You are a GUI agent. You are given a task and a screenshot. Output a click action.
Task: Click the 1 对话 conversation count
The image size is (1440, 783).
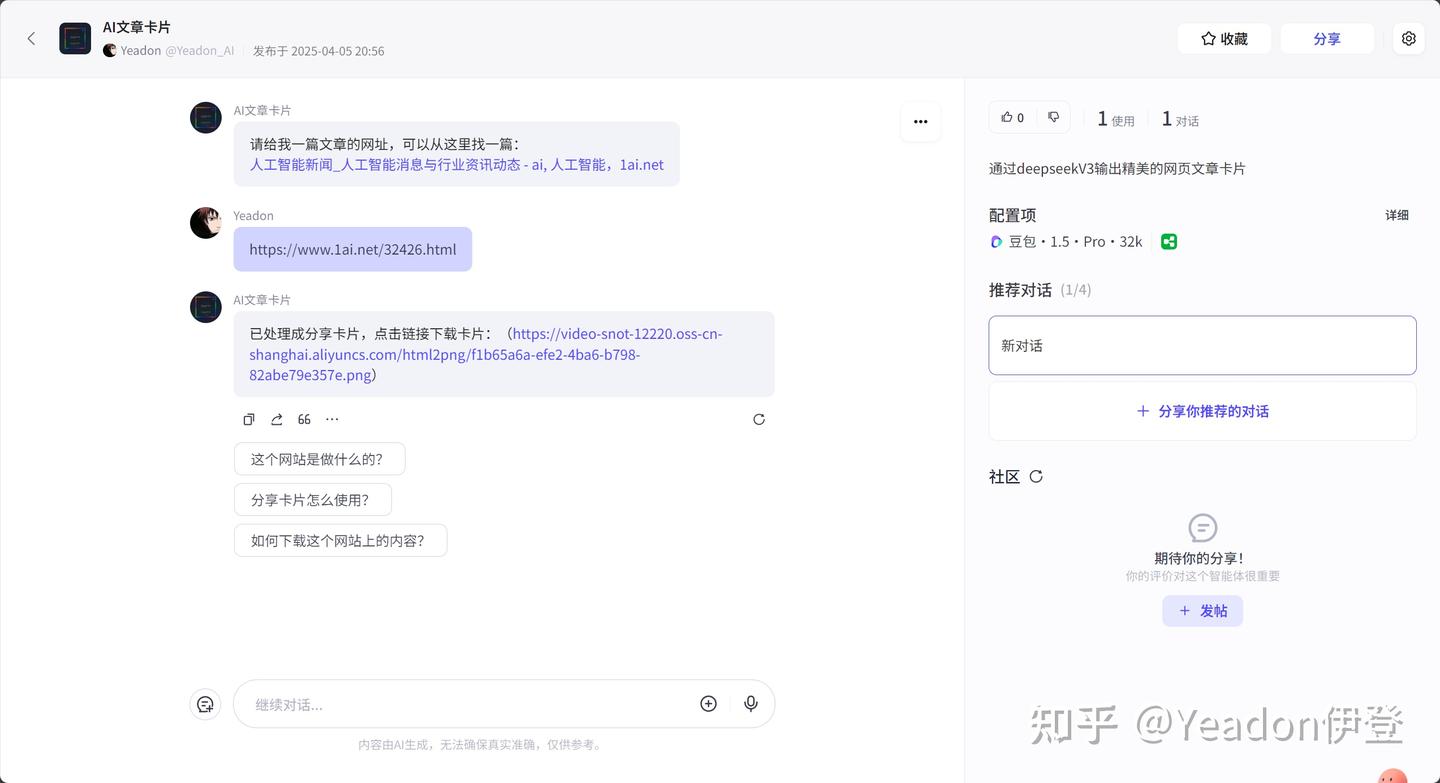point(1180,119)
